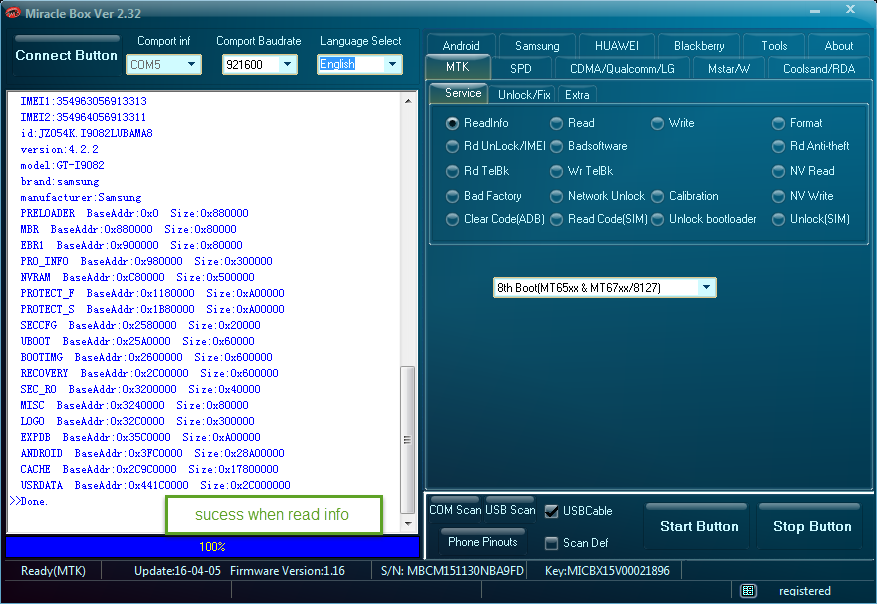Click the log panel scrollbar thumb
This screenshot has height=604, width=877.
coord(408,440)
